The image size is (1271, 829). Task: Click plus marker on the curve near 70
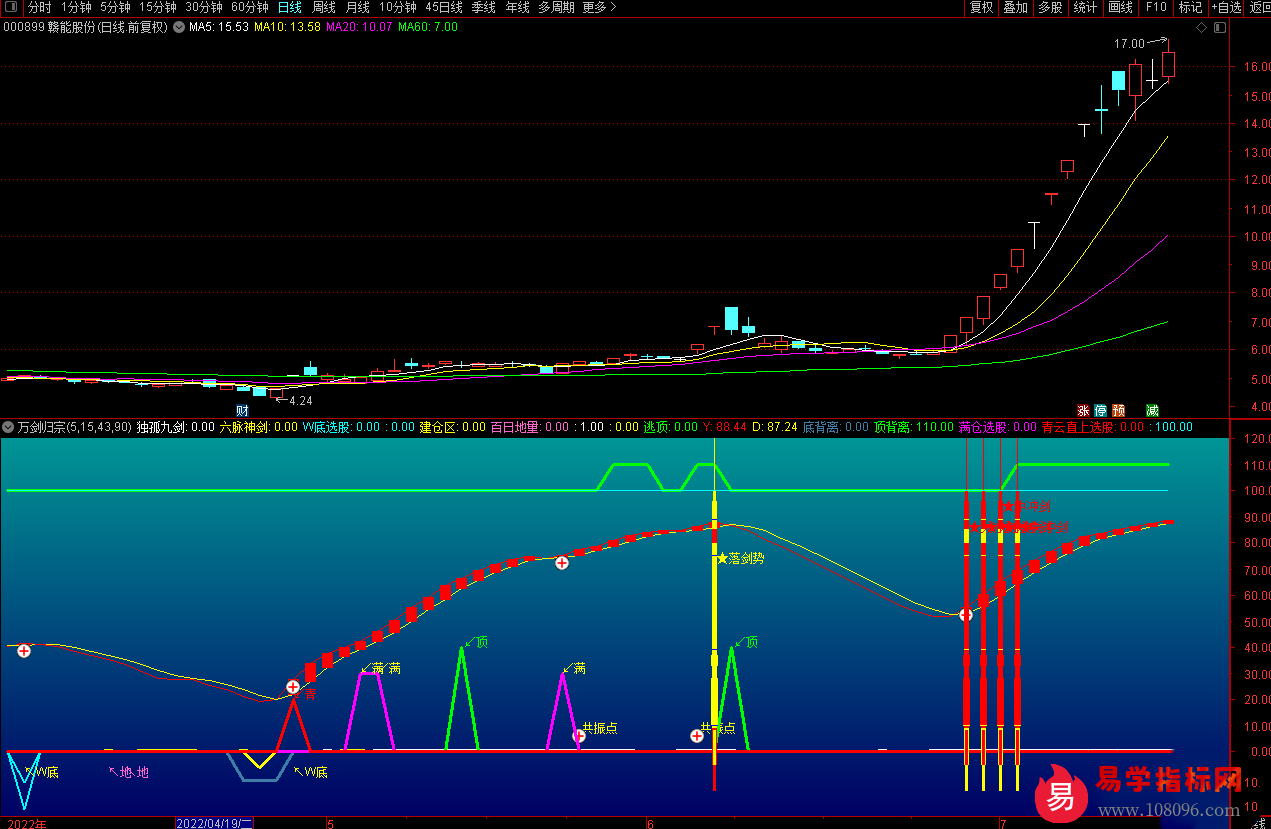click(x=562, y=563)
